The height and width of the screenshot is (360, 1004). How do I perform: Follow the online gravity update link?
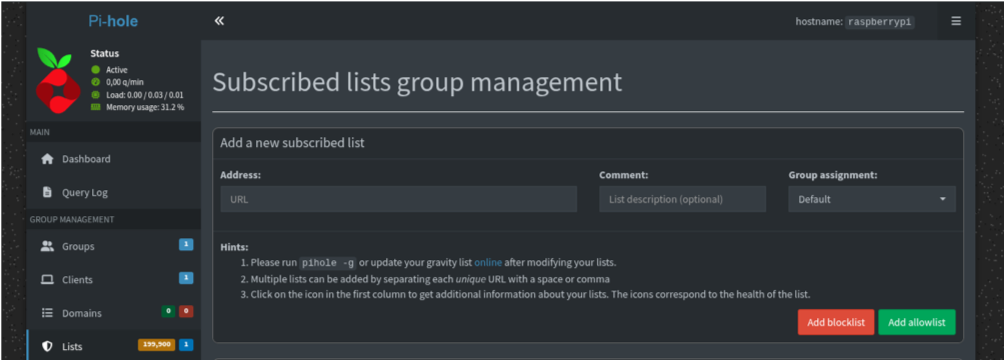[x=488, y=263]
